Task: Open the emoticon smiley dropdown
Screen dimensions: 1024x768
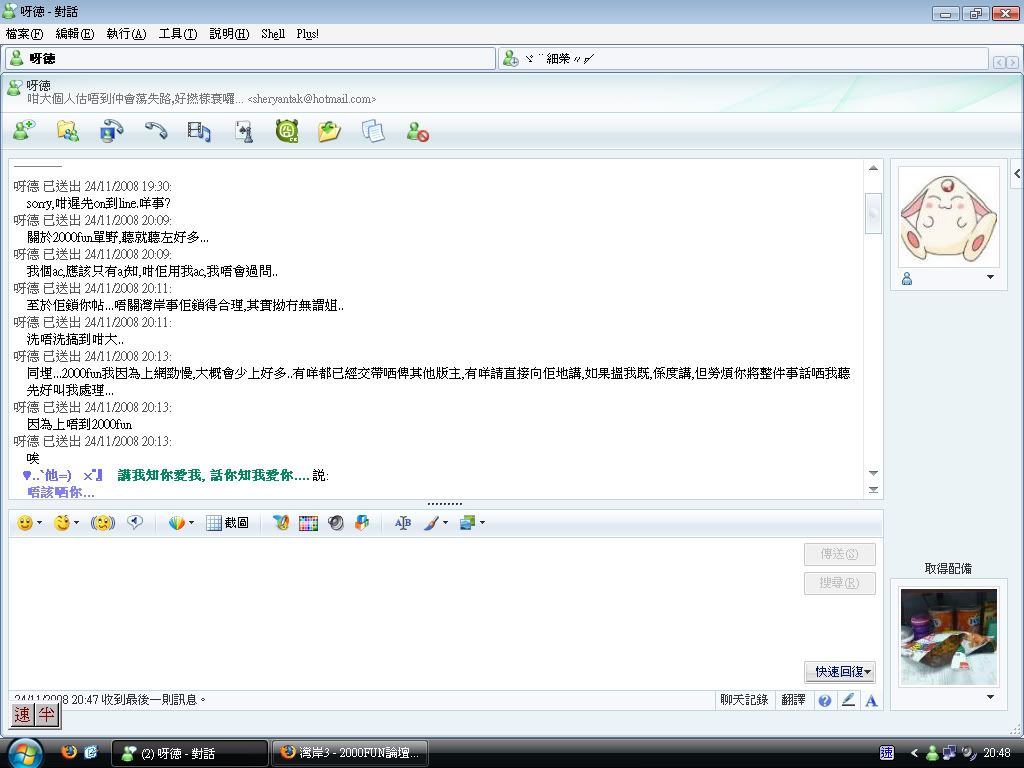Action: (29, 523)
